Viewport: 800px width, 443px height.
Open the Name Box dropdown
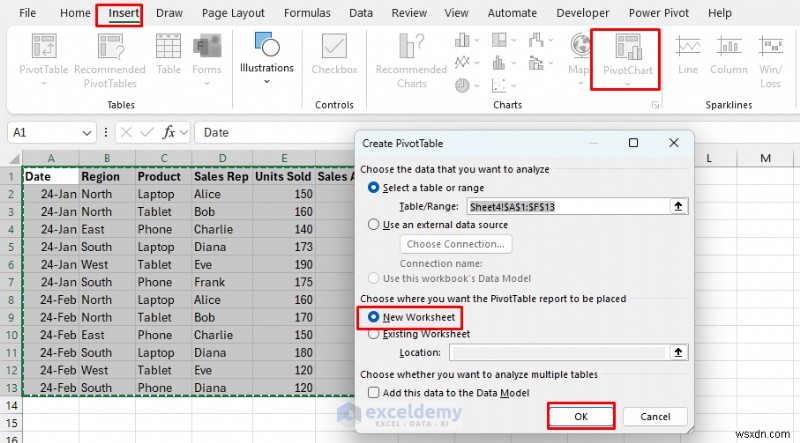tap(87, 133)
